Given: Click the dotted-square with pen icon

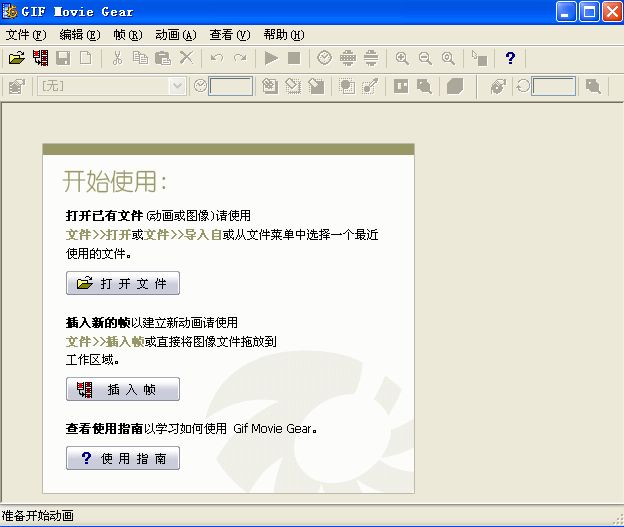Looking at the screenshot, I should pos(370,86).
